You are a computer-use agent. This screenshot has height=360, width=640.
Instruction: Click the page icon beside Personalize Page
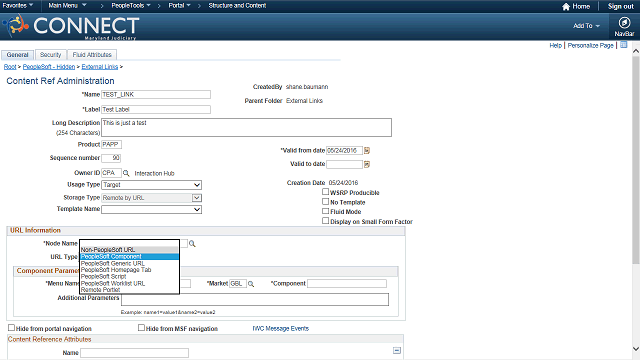click(x=624, y=45)
